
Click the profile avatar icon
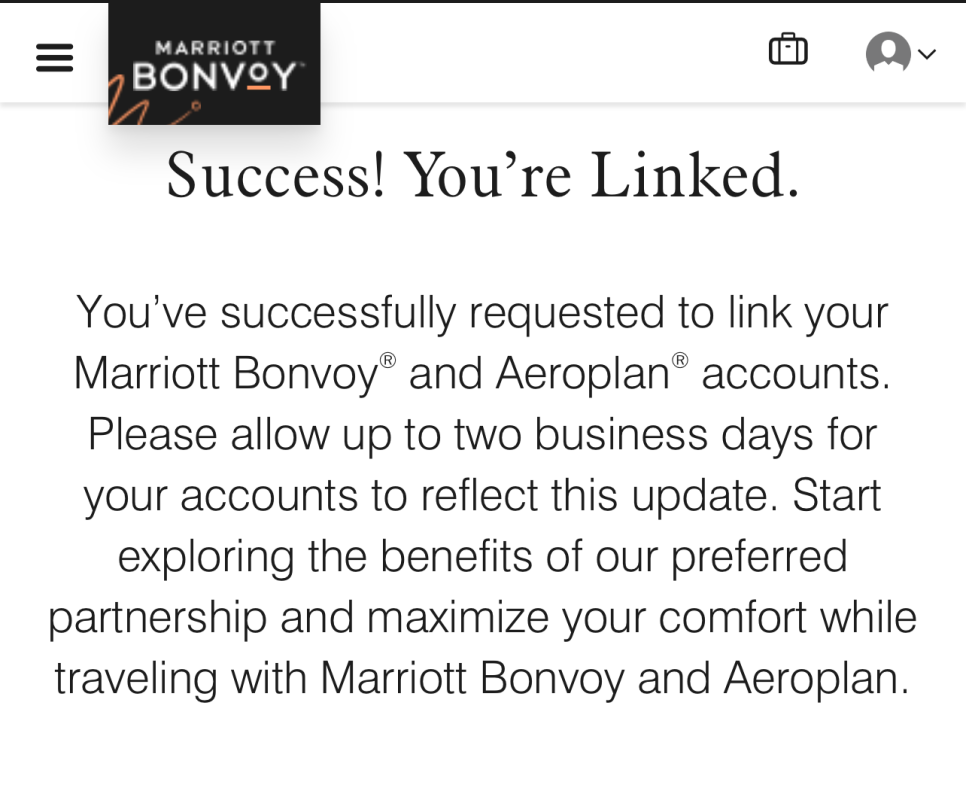coord(888,52)
